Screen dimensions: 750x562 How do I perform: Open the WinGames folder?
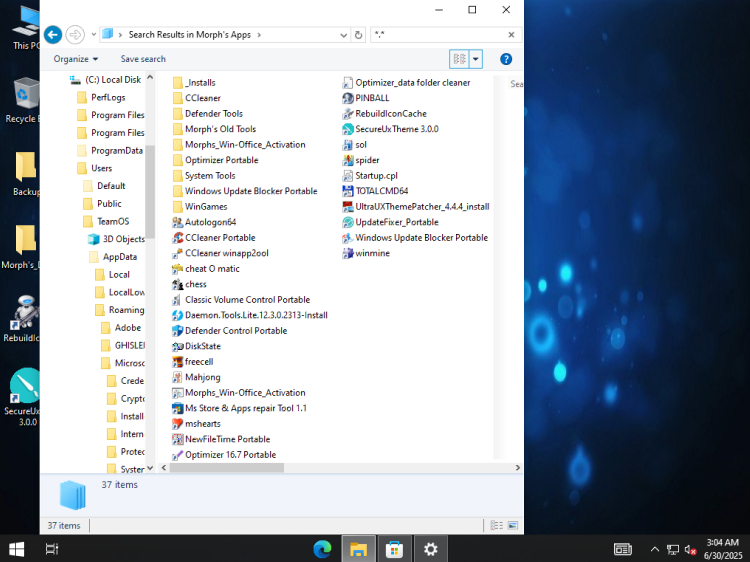pyautogui.click(x=200, y=207)
